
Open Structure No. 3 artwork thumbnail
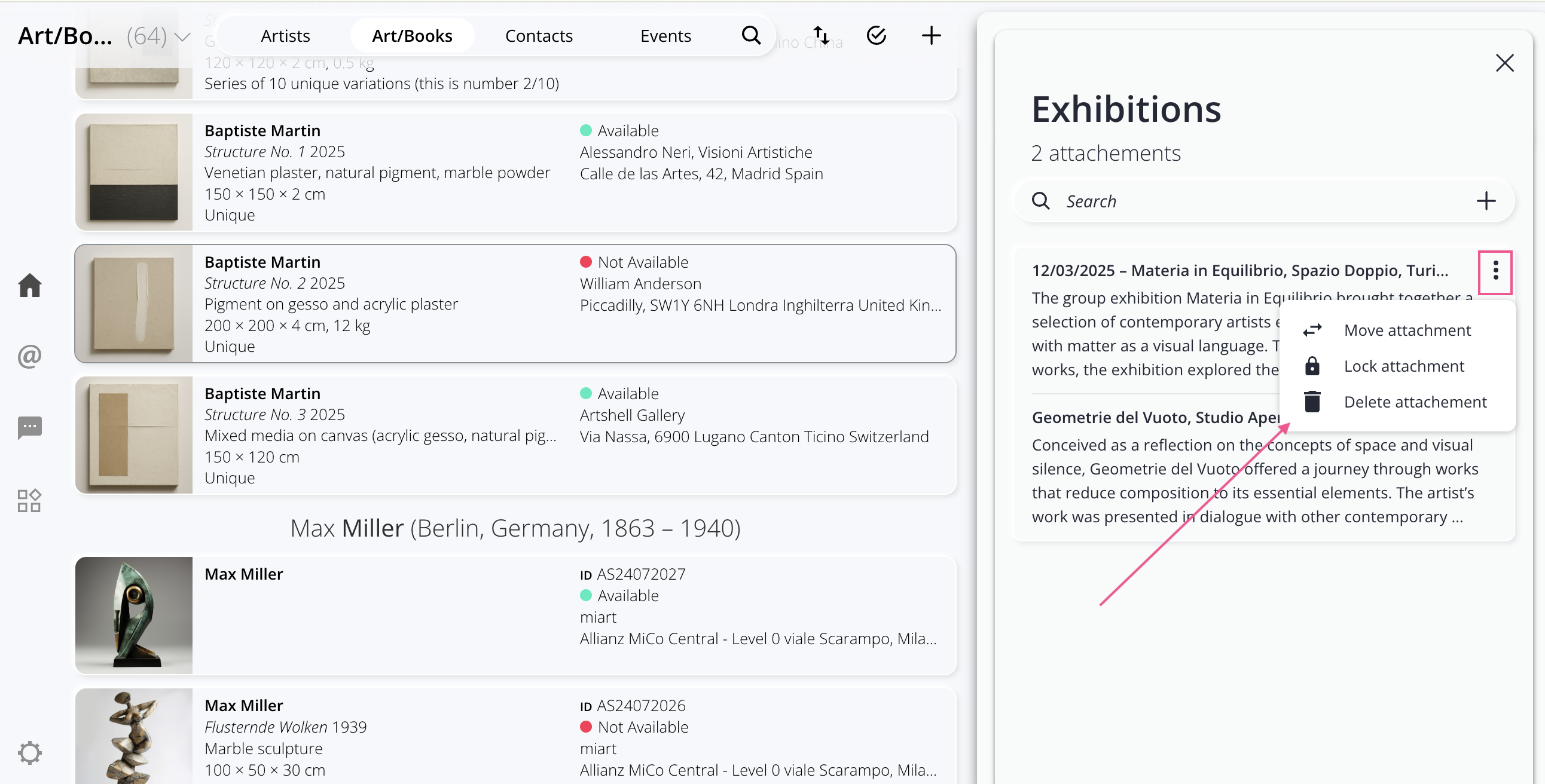[x=134, y=435]
